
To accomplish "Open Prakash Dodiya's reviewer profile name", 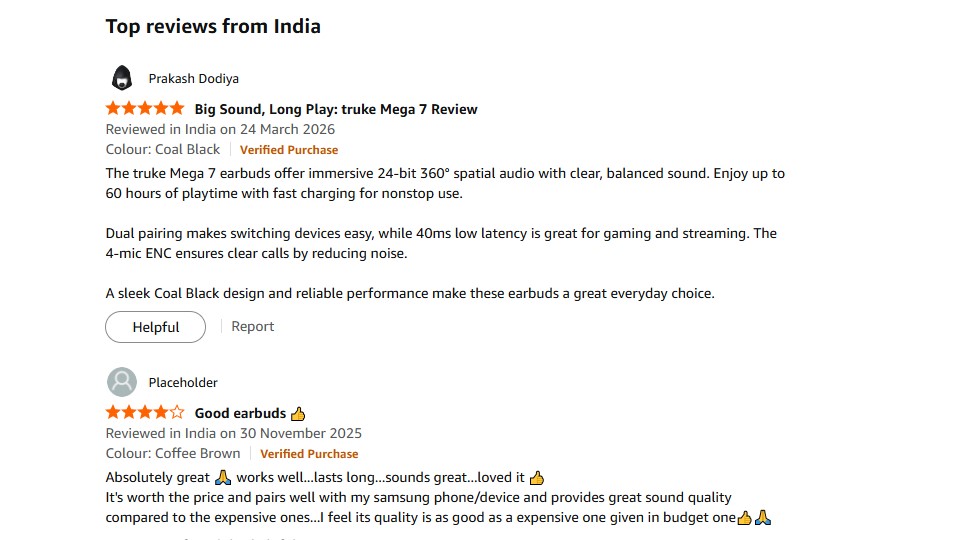I will click(193, 78).
